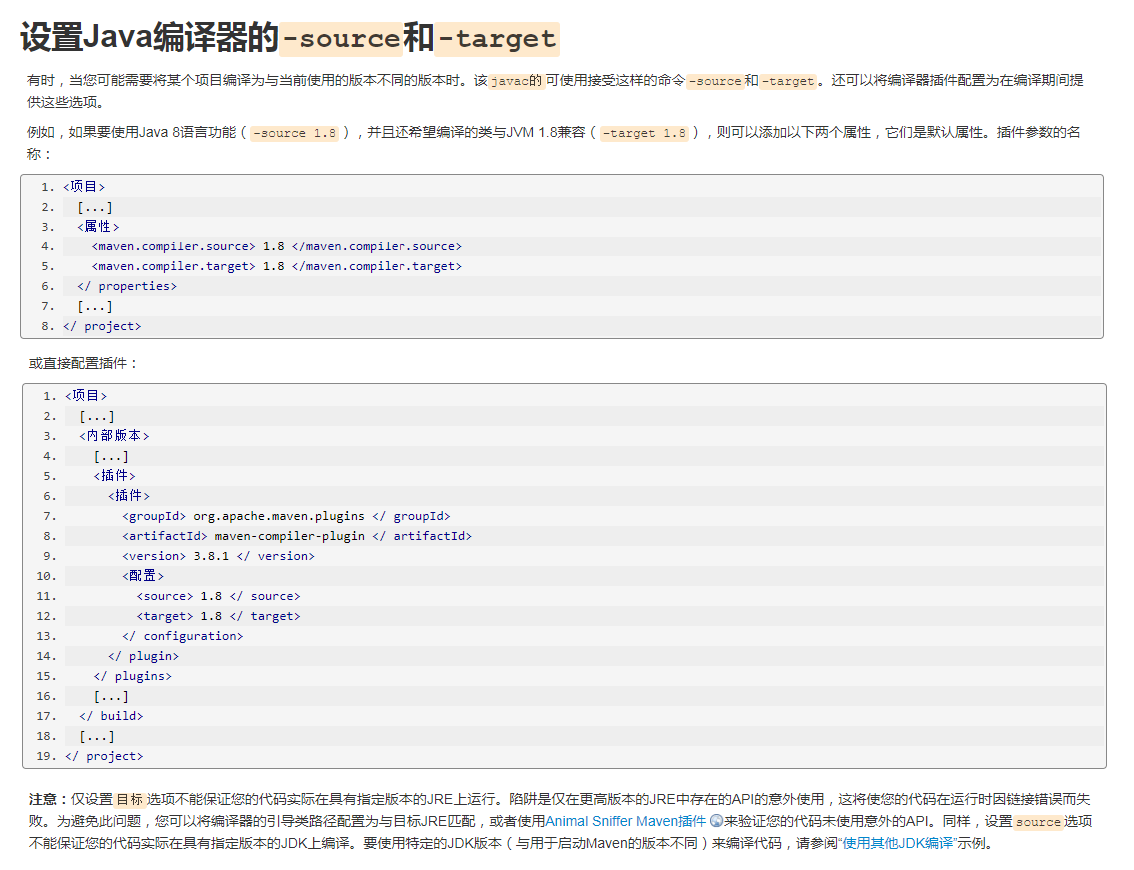The height and width of the screenshot is (870, 1134).
Task: Click the <配置> tag line
Action: tap(143, 576)
